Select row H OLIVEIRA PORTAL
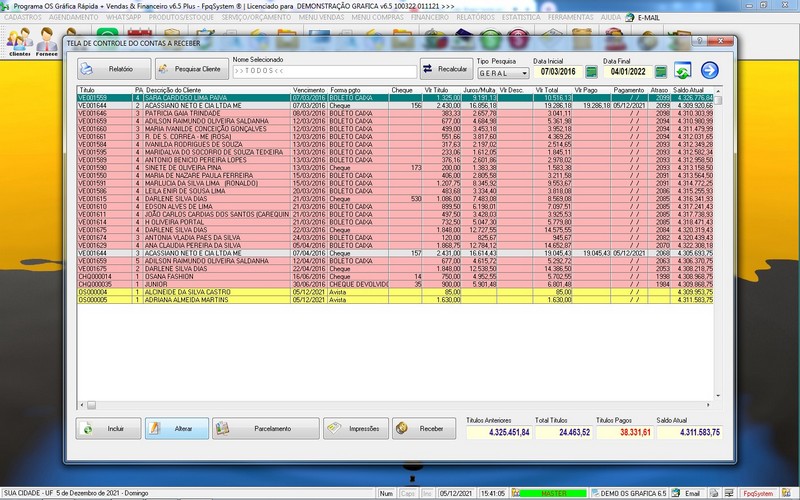The width and height of the screenshot is (800, 500). click(x=395, y=222)
